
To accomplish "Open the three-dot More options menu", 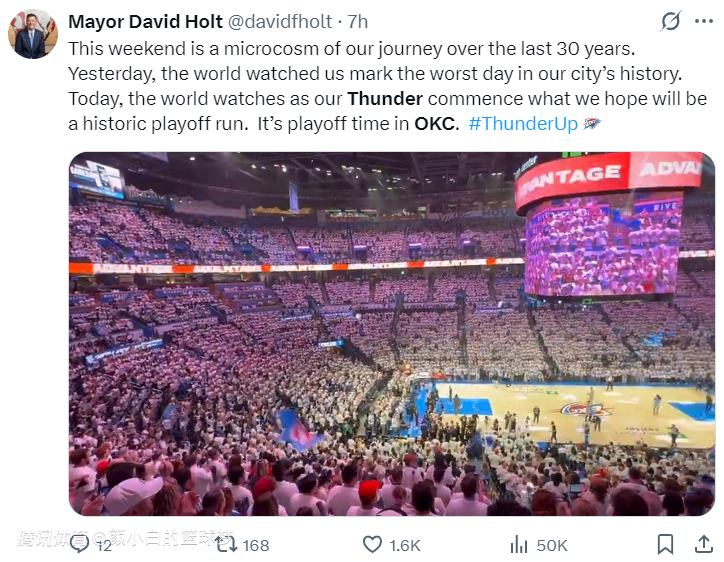I will pos(706,22).
